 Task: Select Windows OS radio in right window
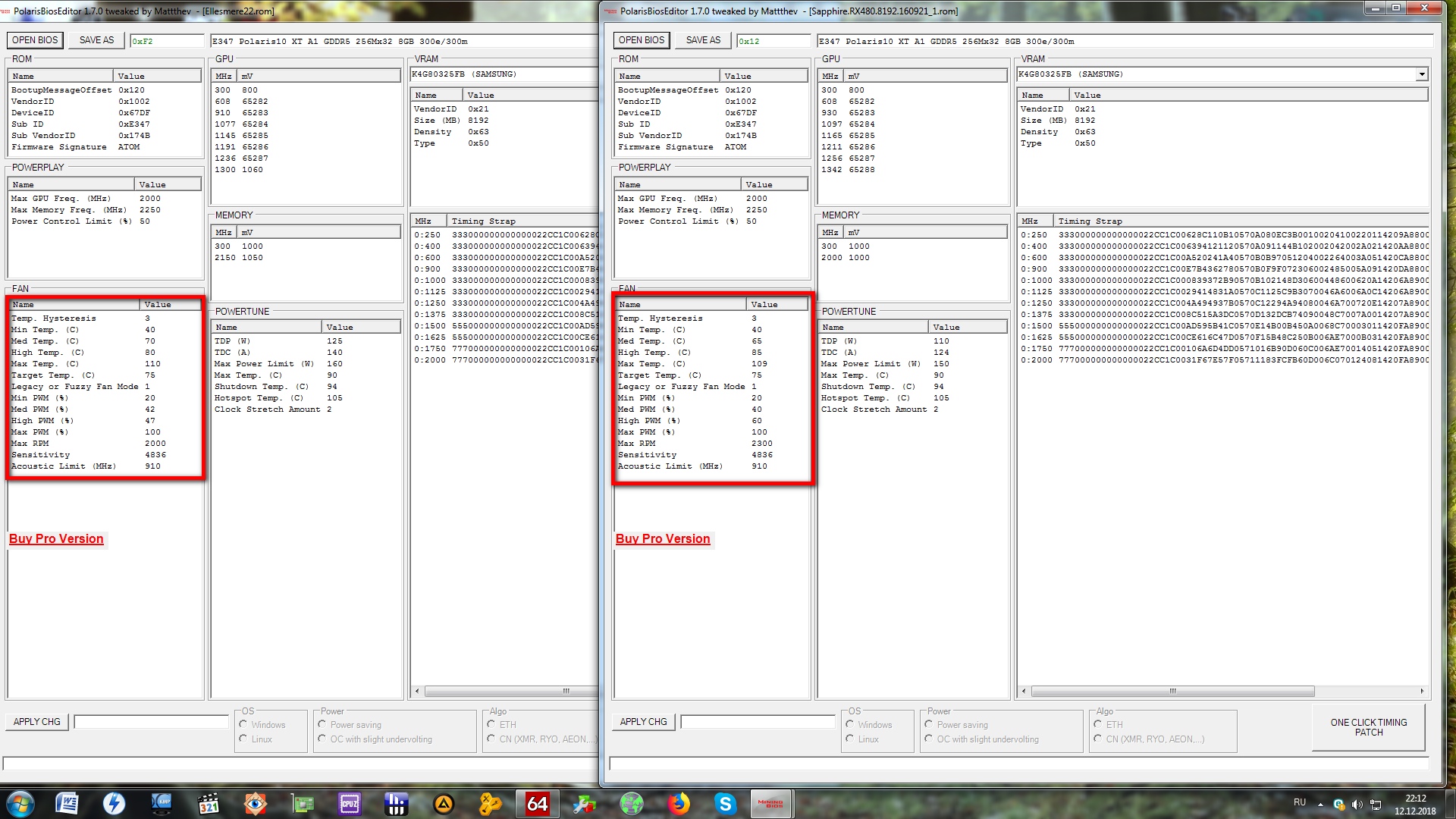pos(850,724)
